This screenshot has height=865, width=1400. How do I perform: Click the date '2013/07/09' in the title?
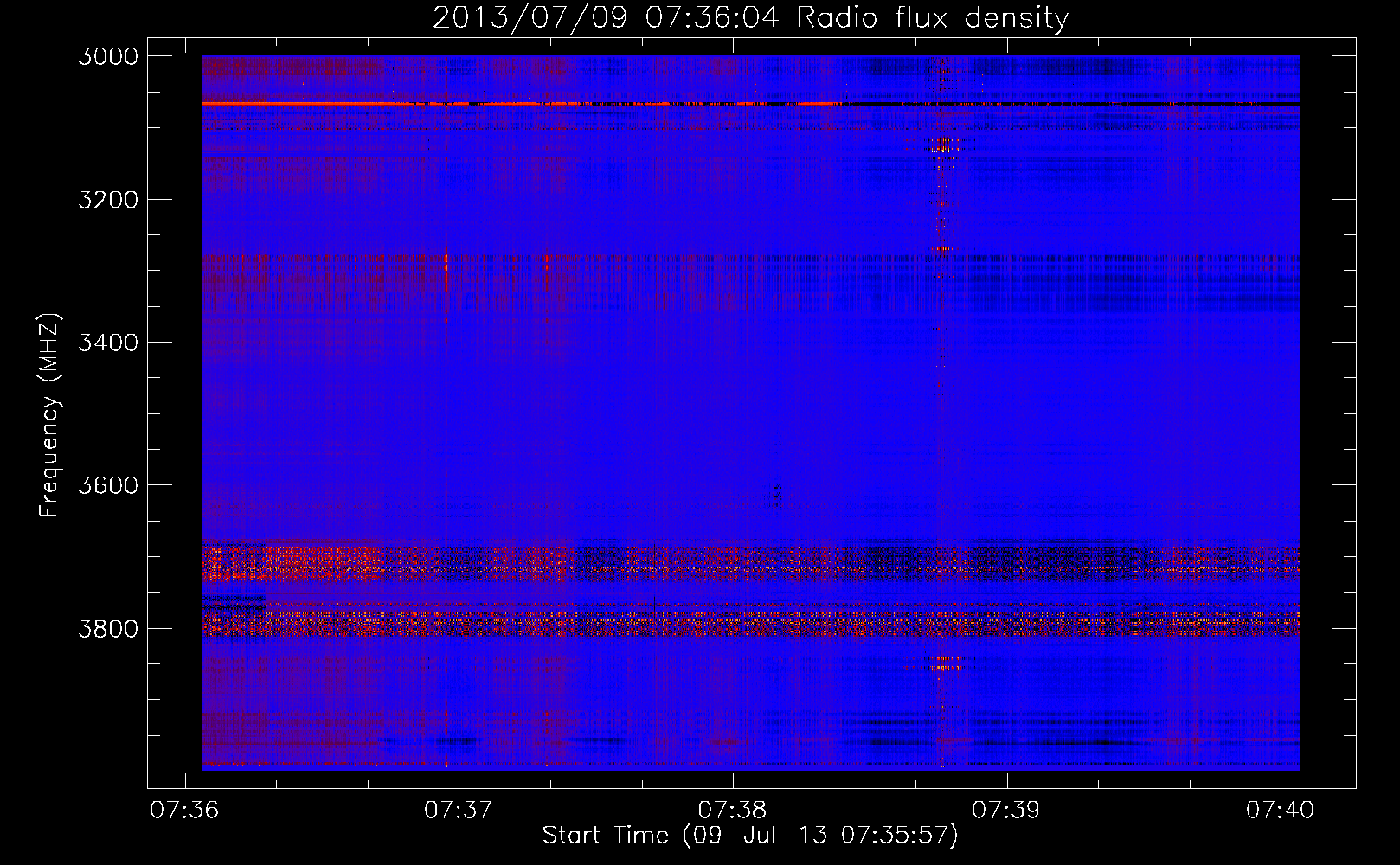point(530,18)
